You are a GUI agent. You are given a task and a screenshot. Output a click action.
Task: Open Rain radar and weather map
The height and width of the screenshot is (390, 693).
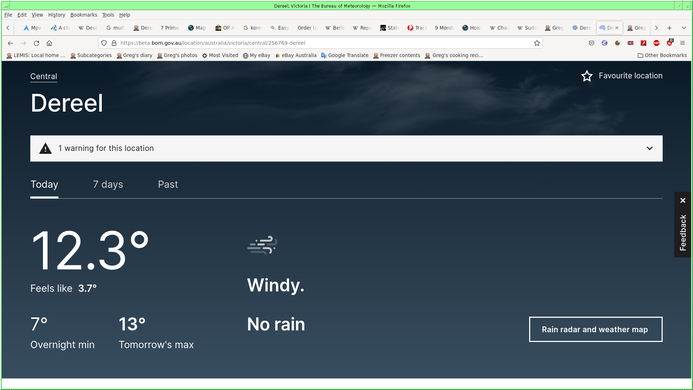(x=595, y=329)
